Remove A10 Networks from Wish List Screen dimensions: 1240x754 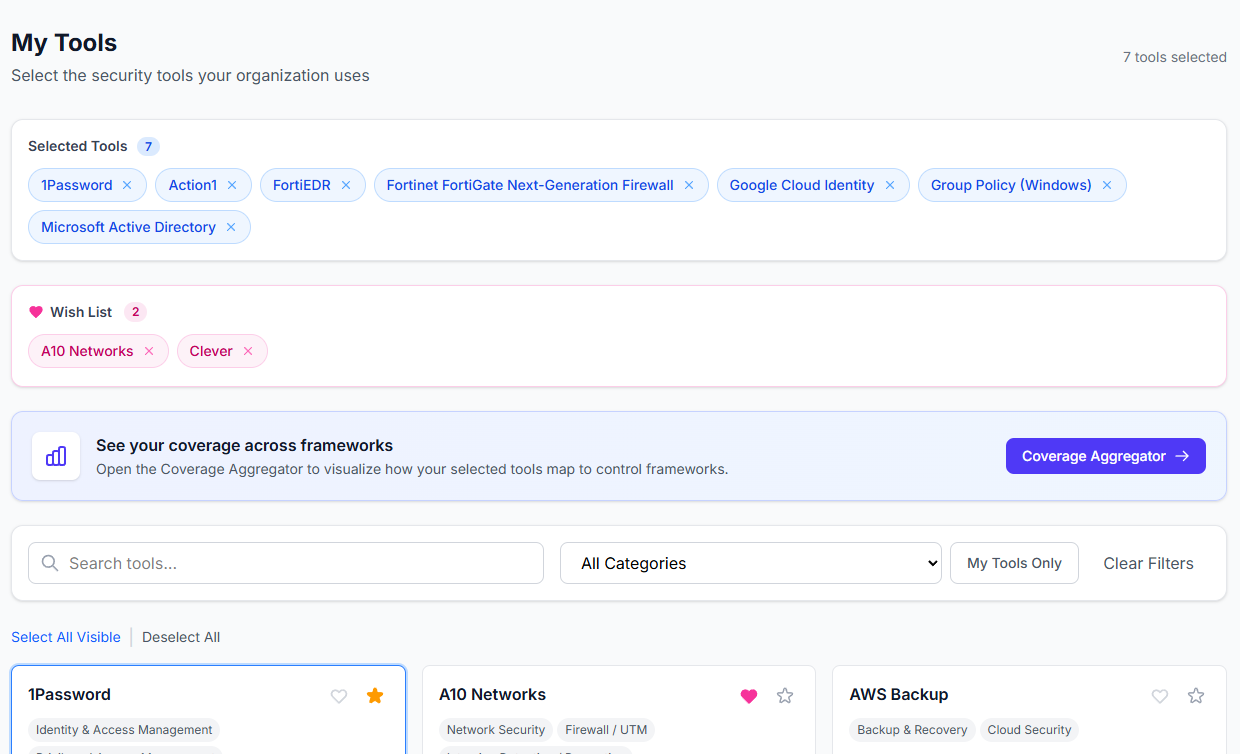[149, 351]
